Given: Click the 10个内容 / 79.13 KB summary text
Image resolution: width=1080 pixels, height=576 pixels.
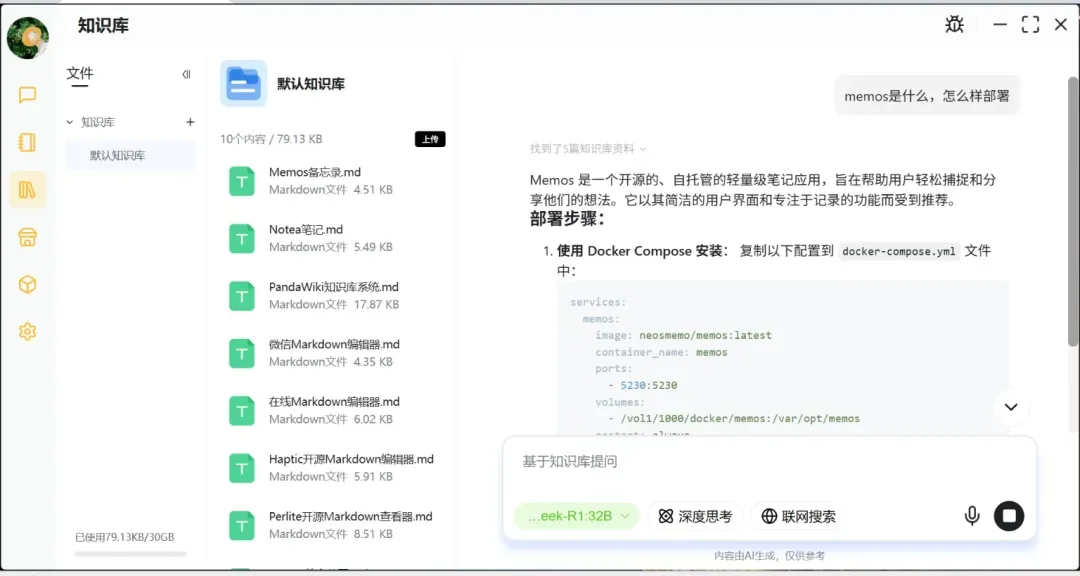Looking at the screenshot, I should tap(271, 139).
